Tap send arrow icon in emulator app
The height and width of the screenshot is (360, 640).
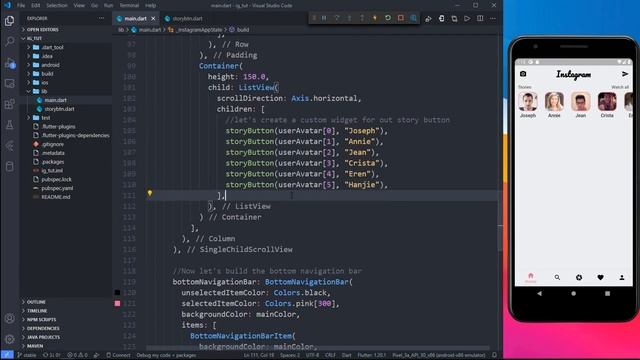[x=624, y=74]
